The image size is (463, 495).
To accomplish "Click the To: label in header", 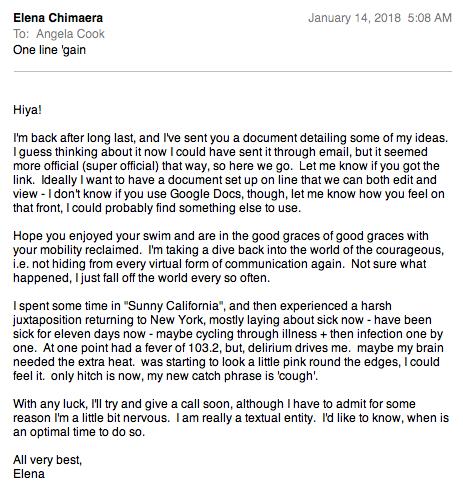I will tap(22, 34).
